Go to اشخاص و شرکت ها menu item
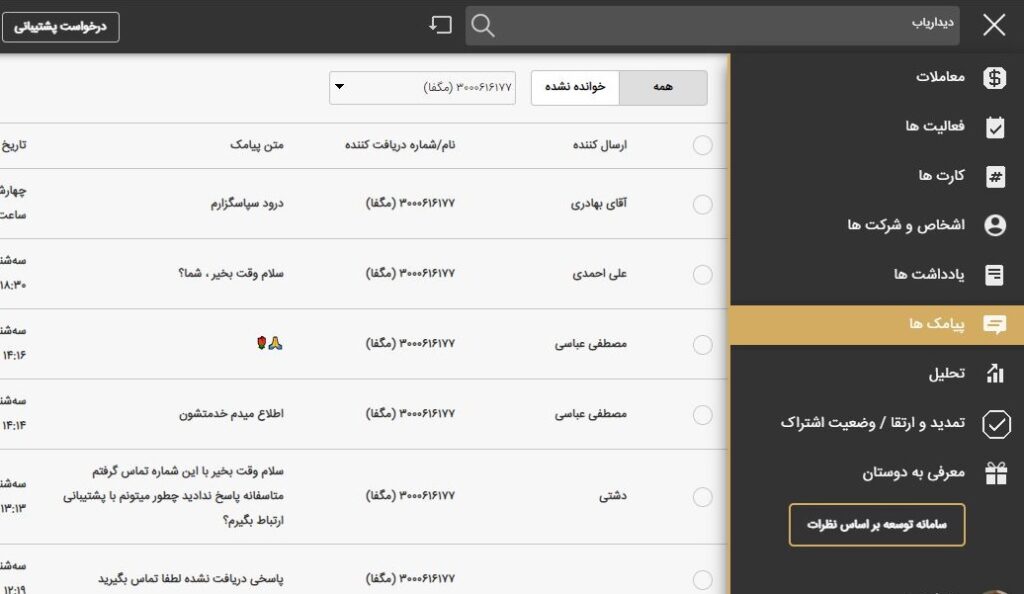The height and width of the screenshot is (594, 1024). [906, 225]
